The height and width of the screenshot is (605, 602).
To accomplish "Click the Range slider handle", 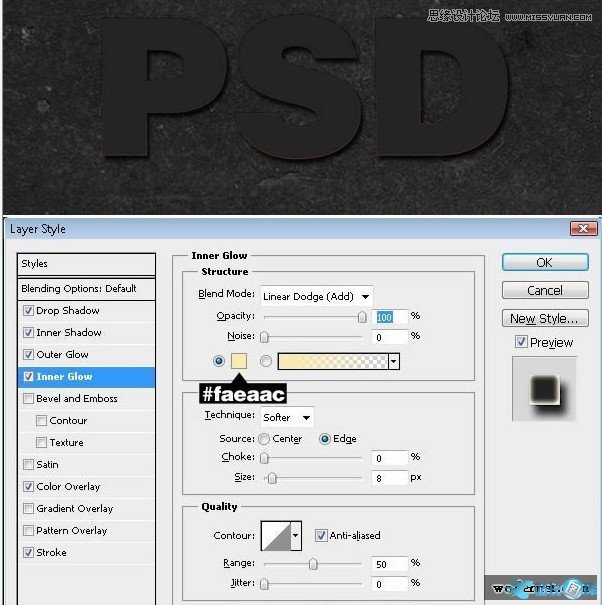I will pos(313,564).
